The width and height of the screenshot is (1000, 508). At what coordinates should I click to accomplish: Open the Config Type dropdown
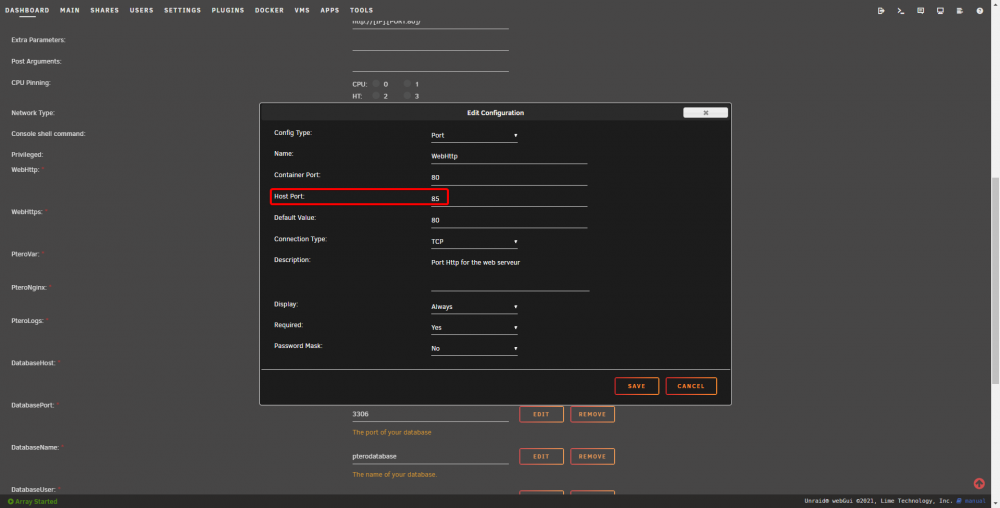point(474,135)
